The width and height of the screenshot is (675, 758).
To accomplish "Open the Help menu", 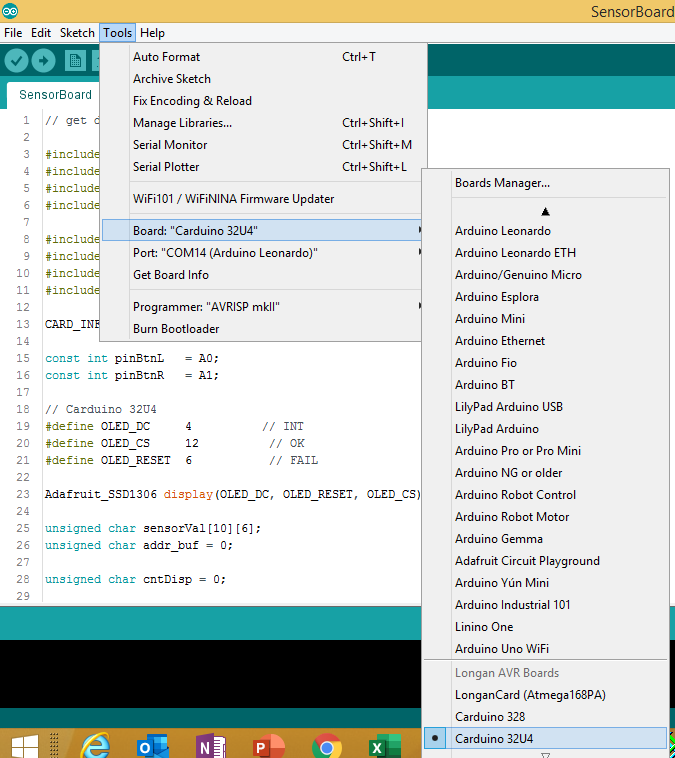I will tap(152, 33).
